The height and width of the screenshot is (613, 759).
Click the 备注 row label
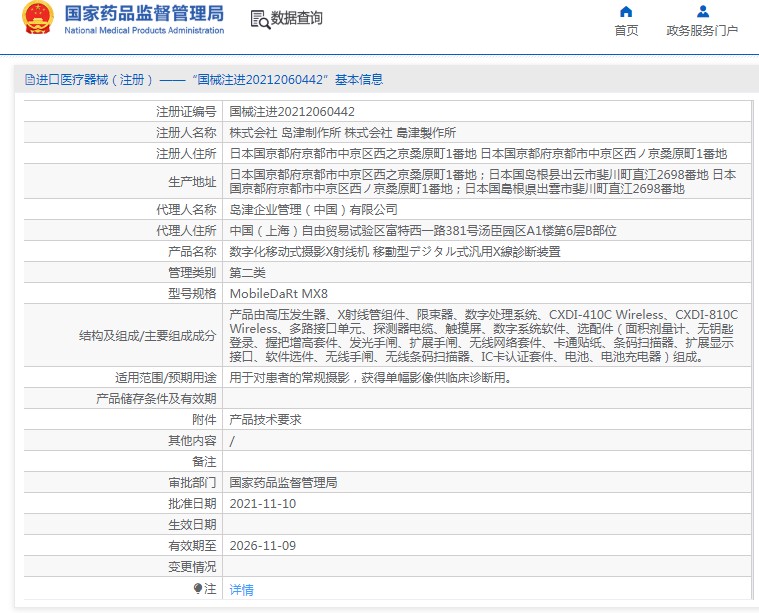[204, 461]
